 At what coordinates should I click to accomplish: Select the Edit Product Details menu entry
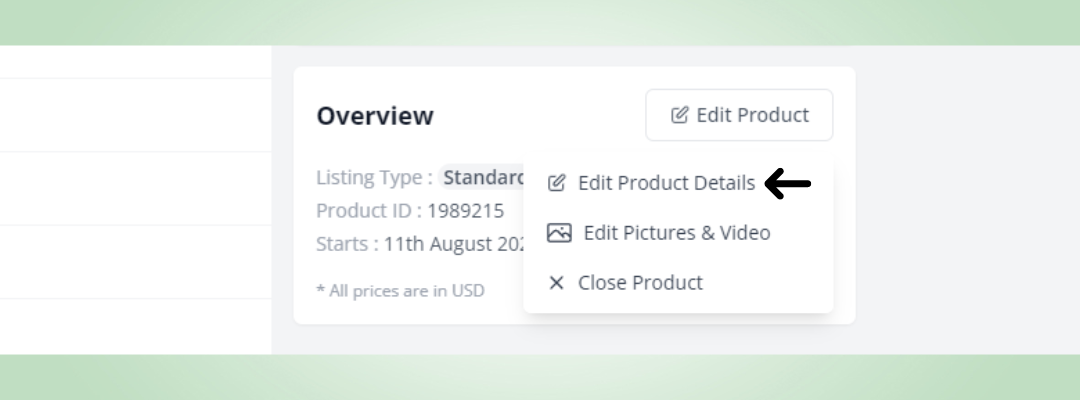(x=666, y=183)
